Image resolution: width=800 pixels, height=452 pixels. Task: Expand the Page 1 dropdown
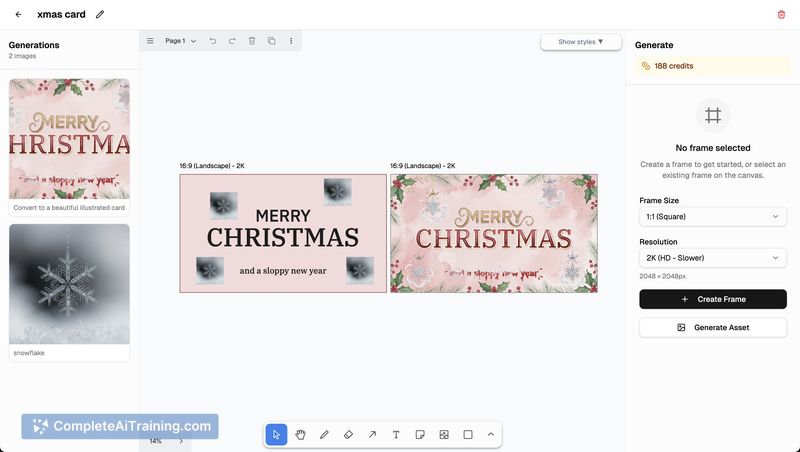click(x=181, y=41)
